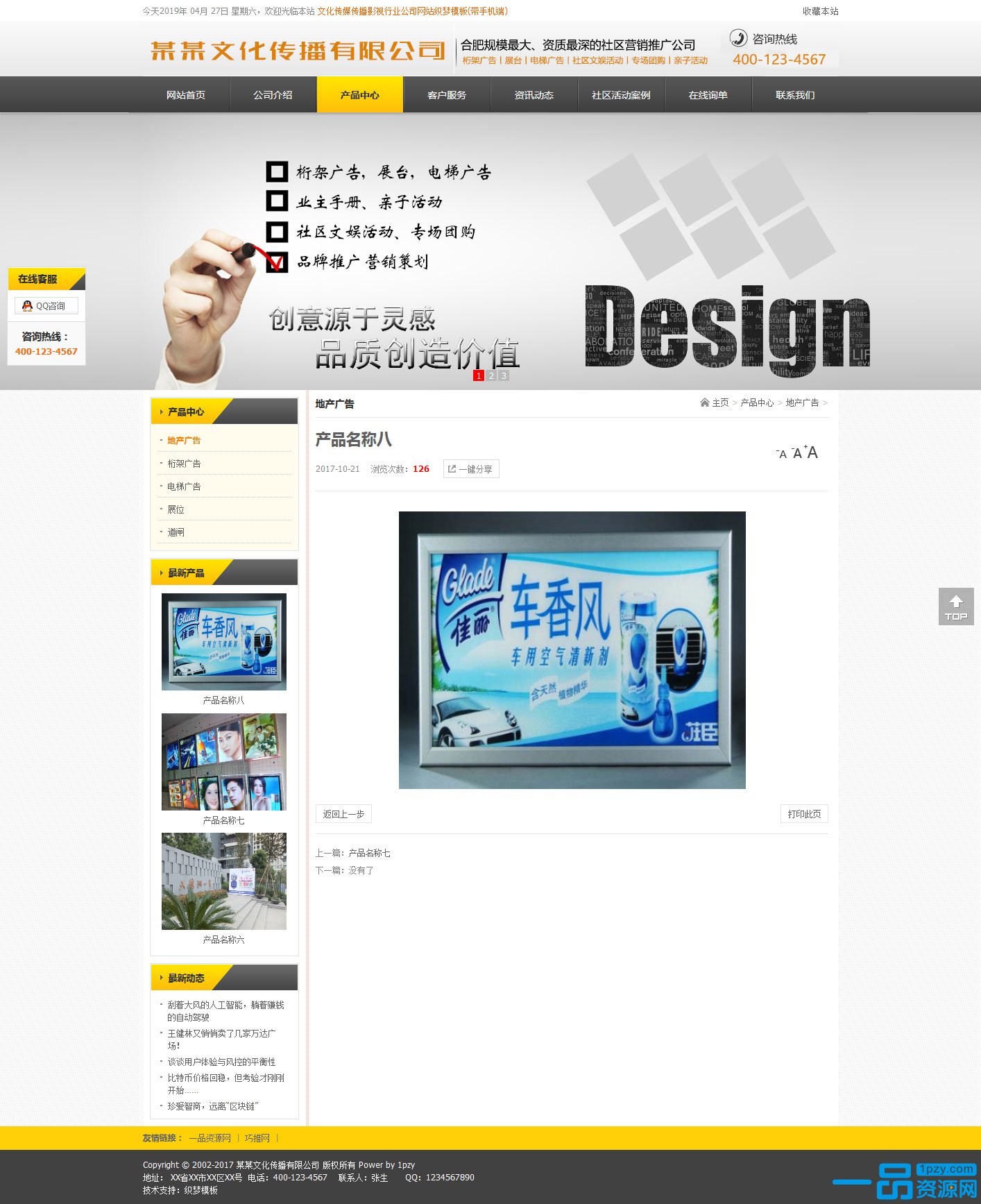Select banner slide 2 indicator
This screenshot has height=1204, width=981.
click(491, 375)
